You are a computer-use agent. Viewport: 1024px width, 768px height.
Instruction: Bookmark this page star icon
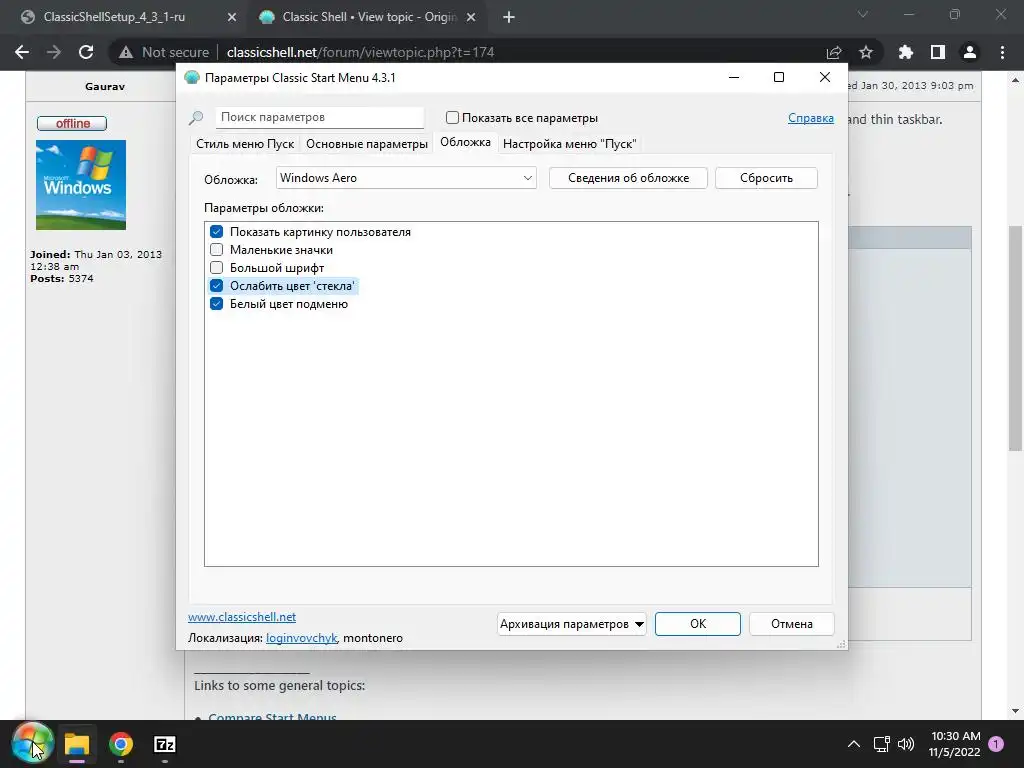pyautogui.click(x=866, y=52)
